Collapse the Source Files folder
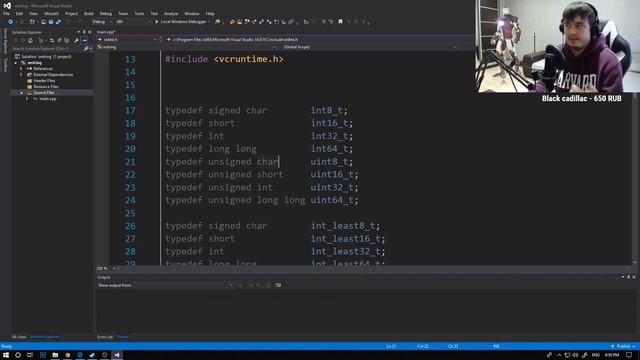This screenshot has height=360, width=640. tap(21, 93)
